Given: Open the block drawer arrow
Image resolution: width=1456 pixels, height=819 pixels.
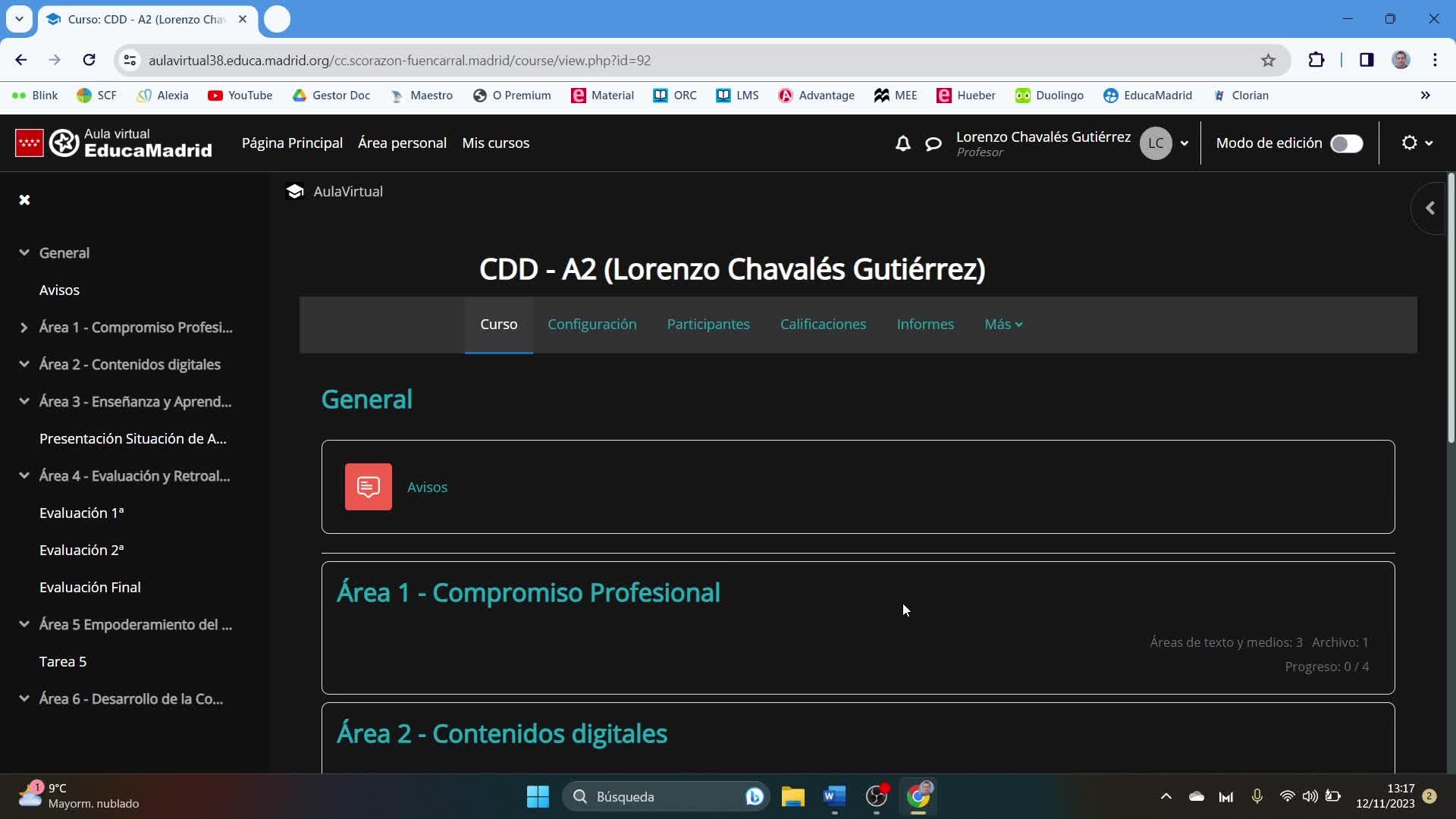Looking at the screenshot, I should (1429, 208).
